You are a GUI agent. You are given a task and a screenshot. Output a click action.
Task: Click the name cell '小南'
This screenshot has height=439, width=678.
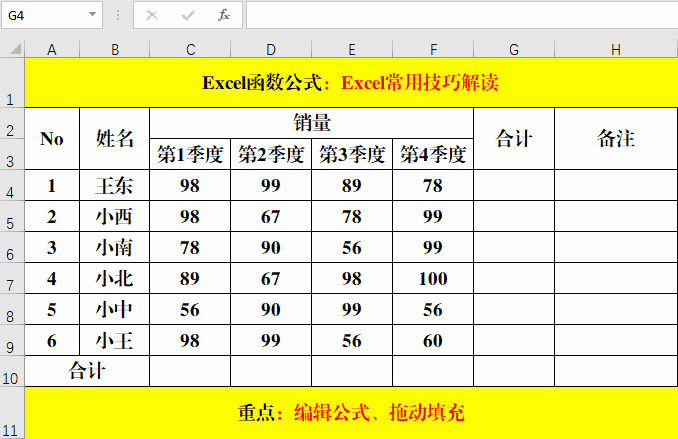pyautogui.click(x=115, y=247)
